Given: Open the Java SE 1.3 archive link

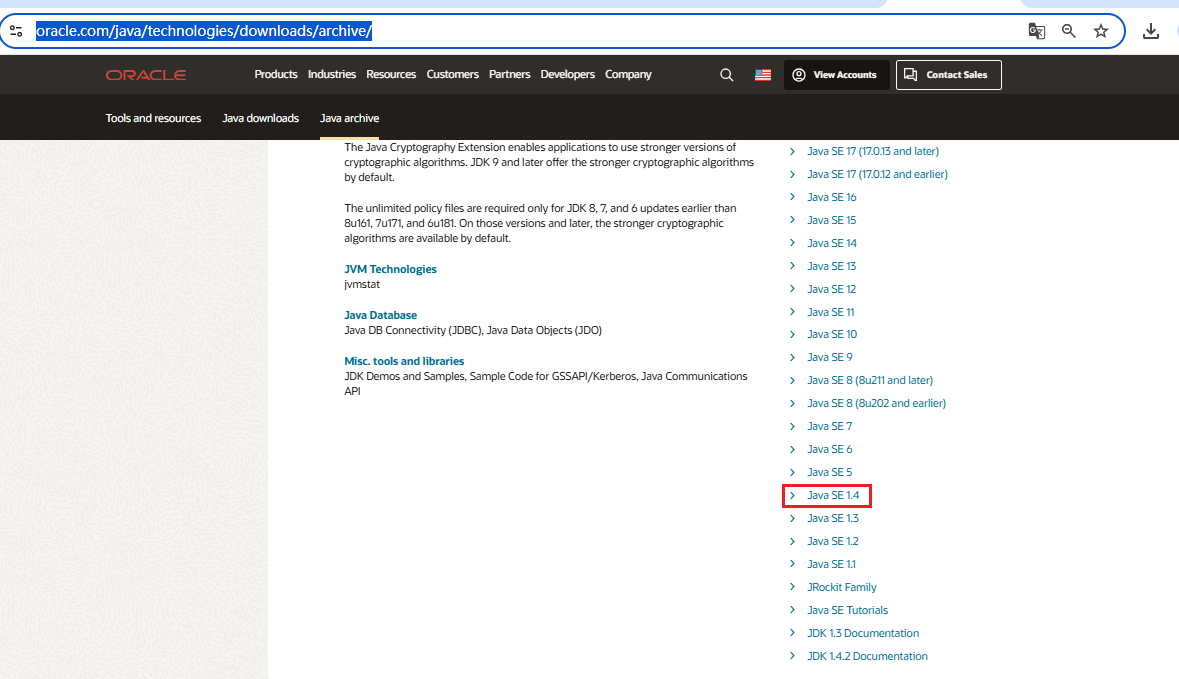Looking at the screenshot, I should pyautogui.click(x=833, y=518).
